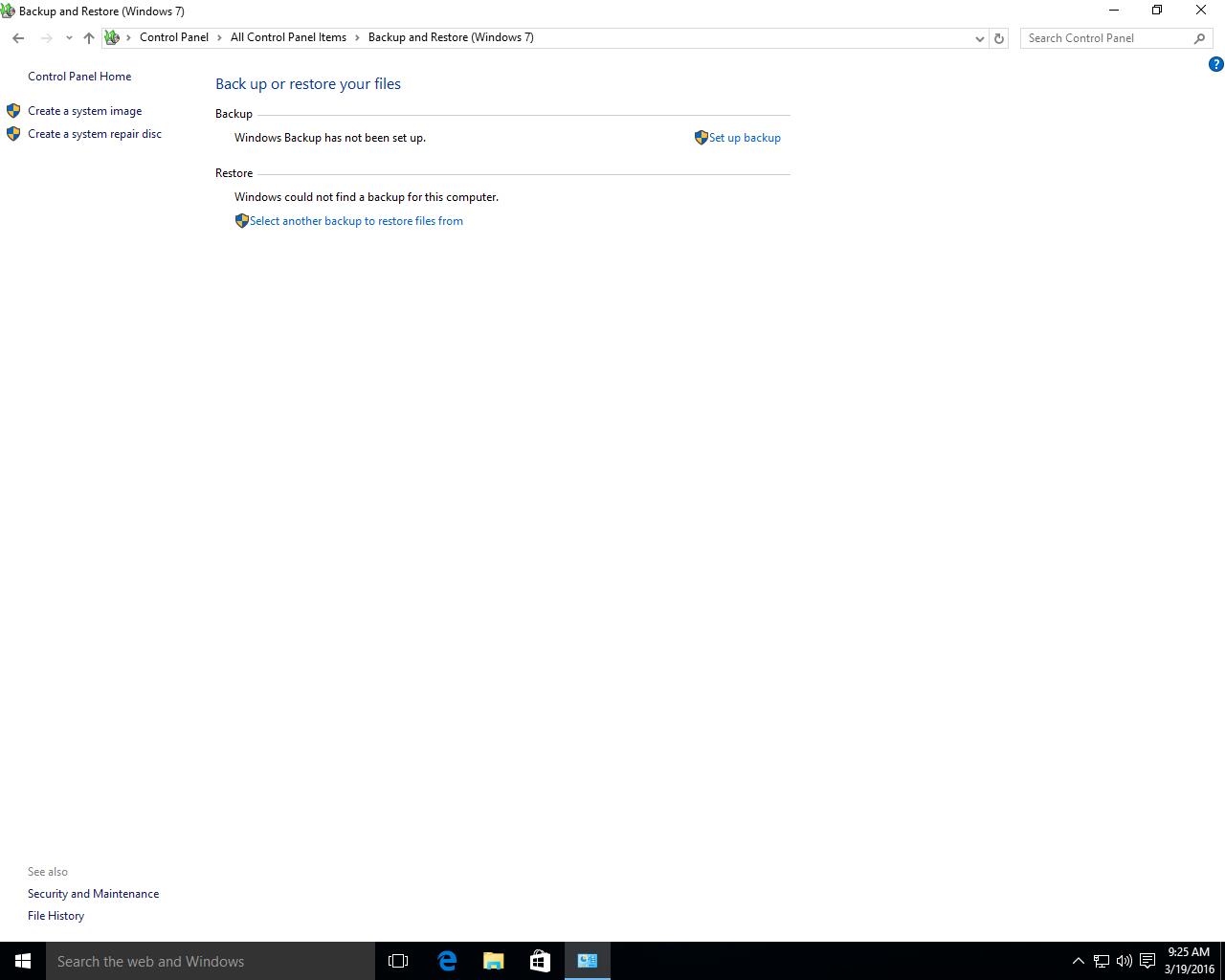Refresh the Control Panel page
Viewport: 1225px width, 980px height.
click(998, 38)
